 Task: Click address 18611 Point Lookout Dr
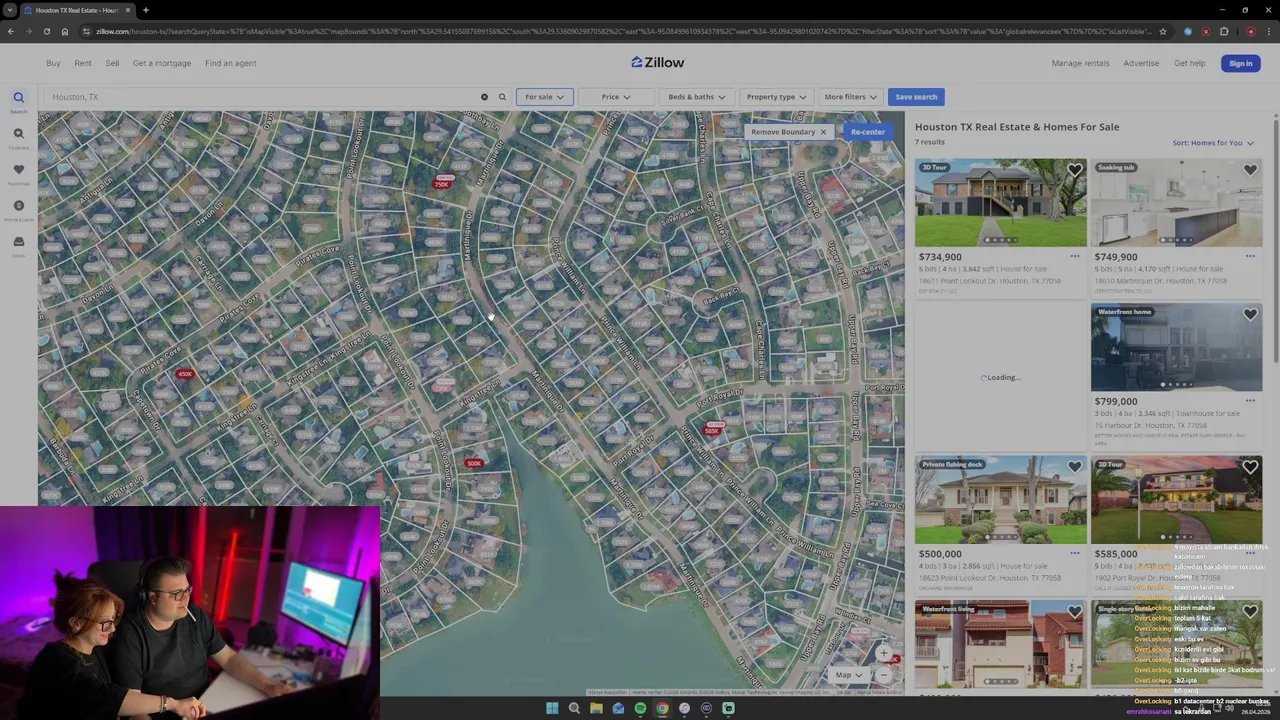[x=990, y=281]
